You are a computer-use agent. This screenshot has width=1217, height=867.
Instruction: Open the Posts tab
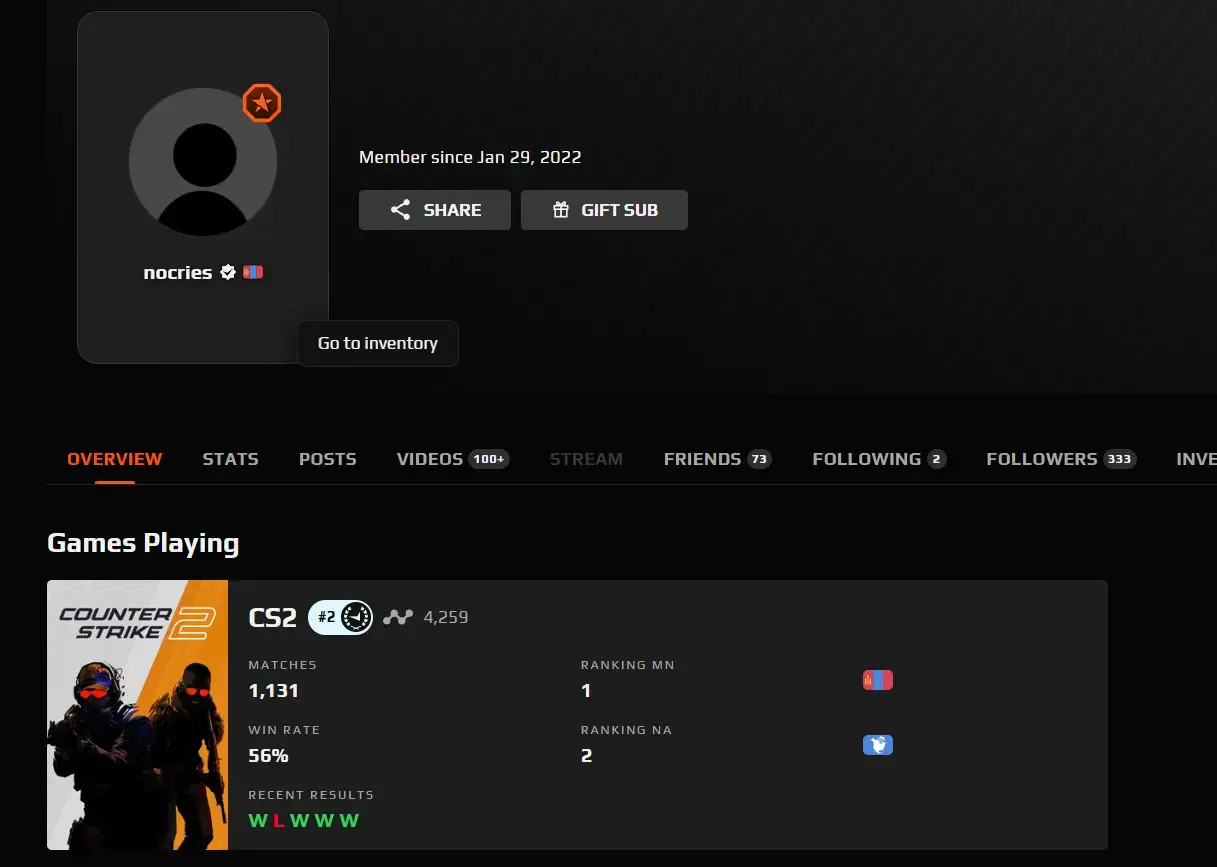[327, 459]
